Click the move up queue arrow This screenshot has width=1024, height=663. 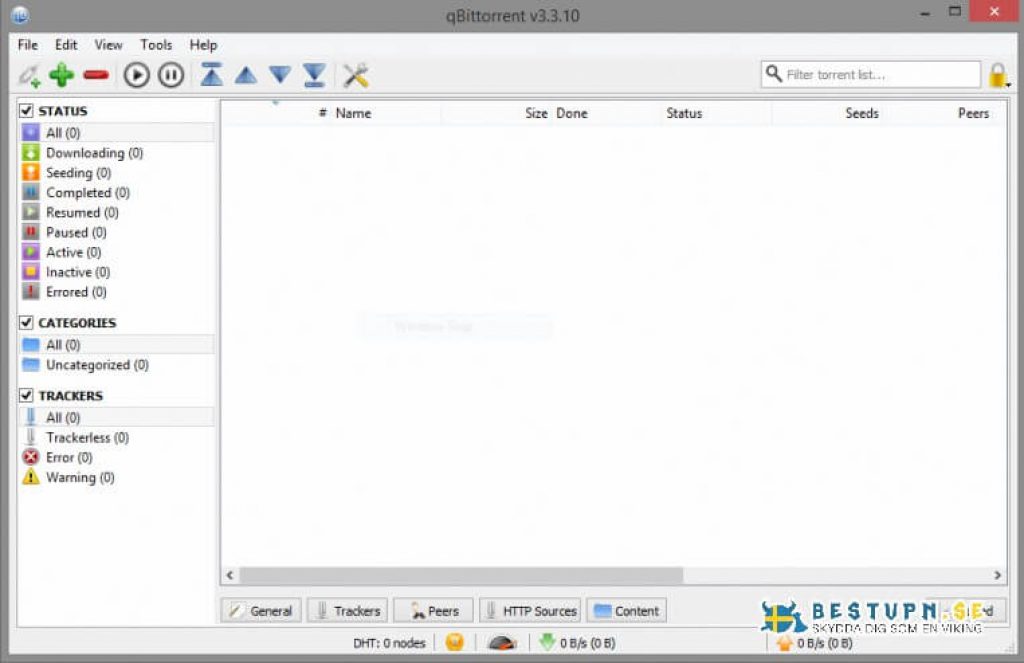246,75
